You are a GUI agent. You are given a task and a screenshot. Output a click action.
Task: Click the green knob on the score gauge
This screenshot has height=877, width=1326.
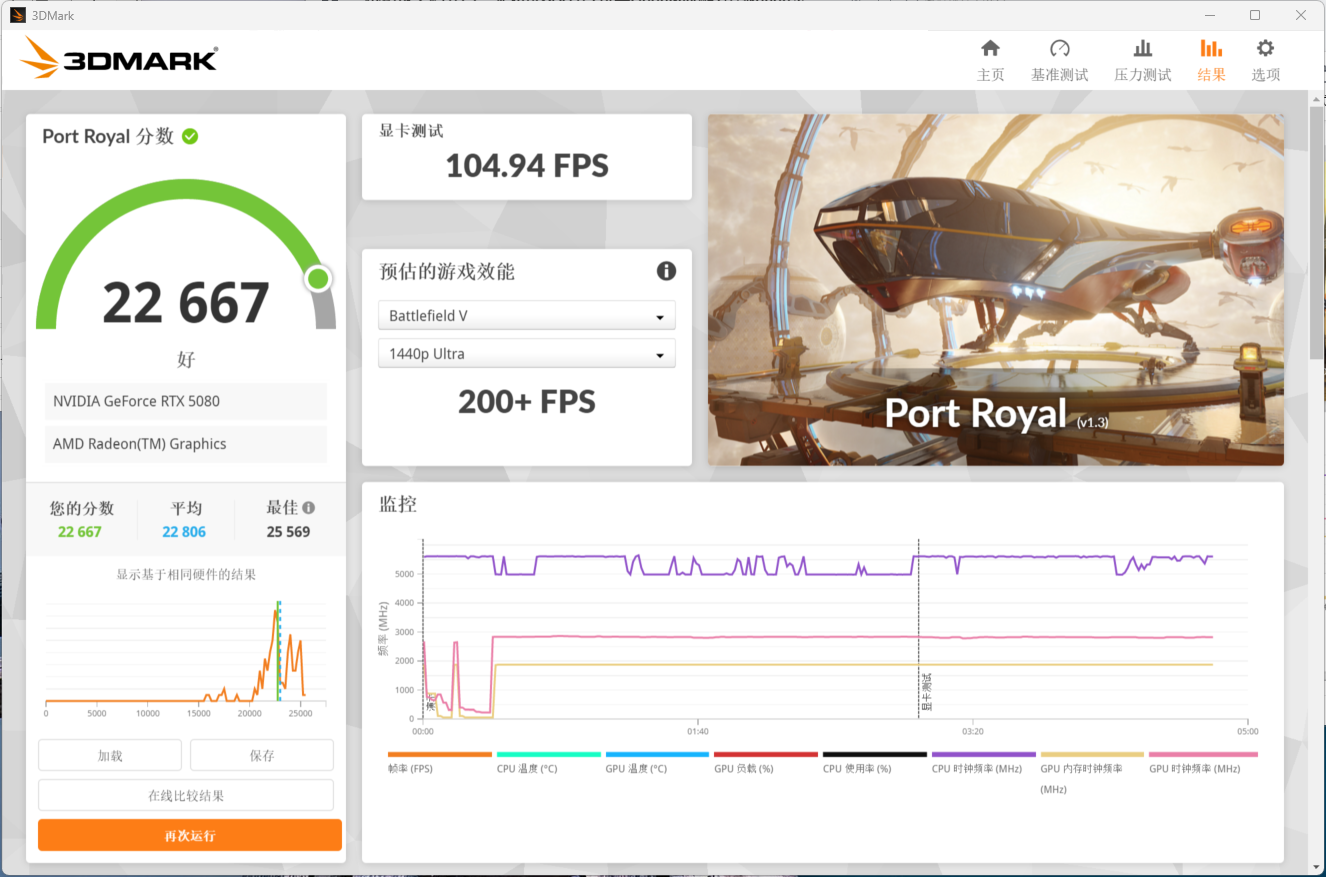(x=318, y=279)
